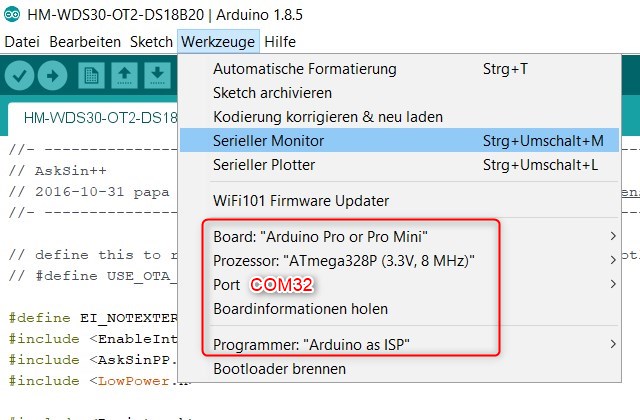Click Bootloader brennen
The image size is (640, 420).
(280, 369)
